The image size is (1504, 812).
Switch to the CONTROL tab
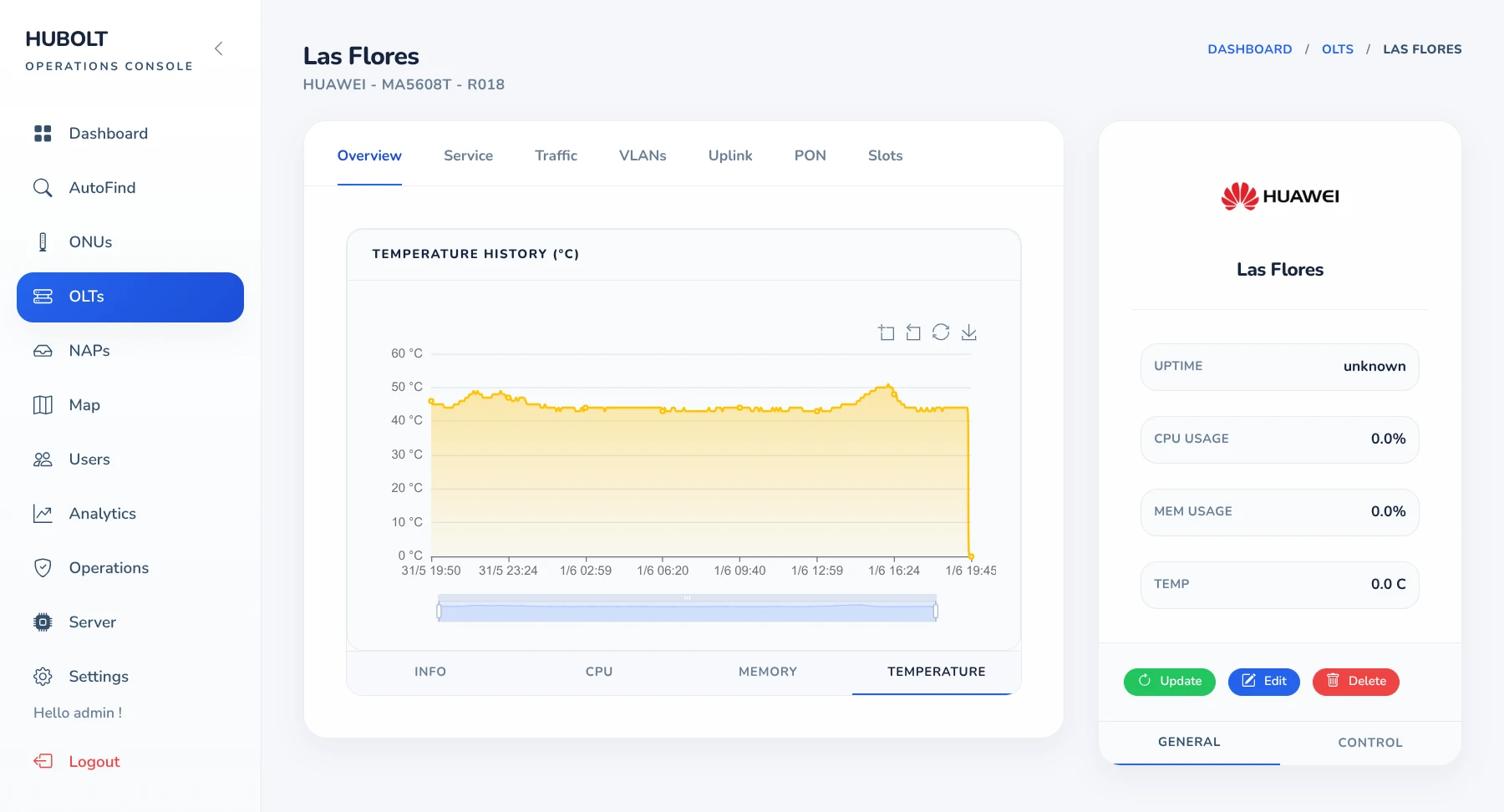pyautogui.click(x=1370, y=743)
